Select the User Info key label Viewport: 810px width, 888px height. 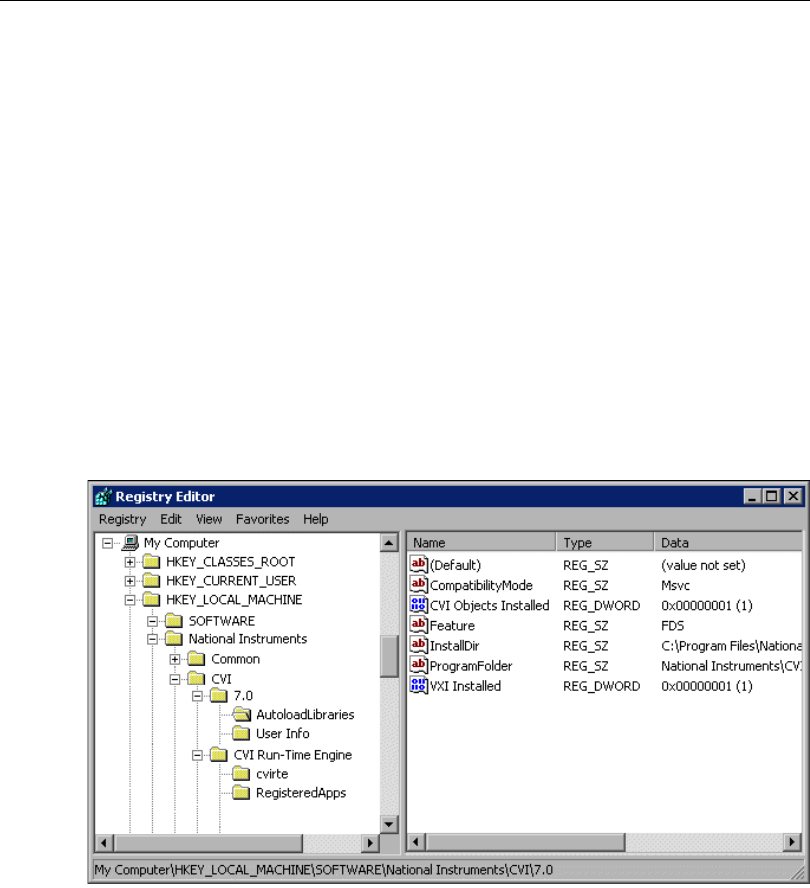(x=283, y=733)
